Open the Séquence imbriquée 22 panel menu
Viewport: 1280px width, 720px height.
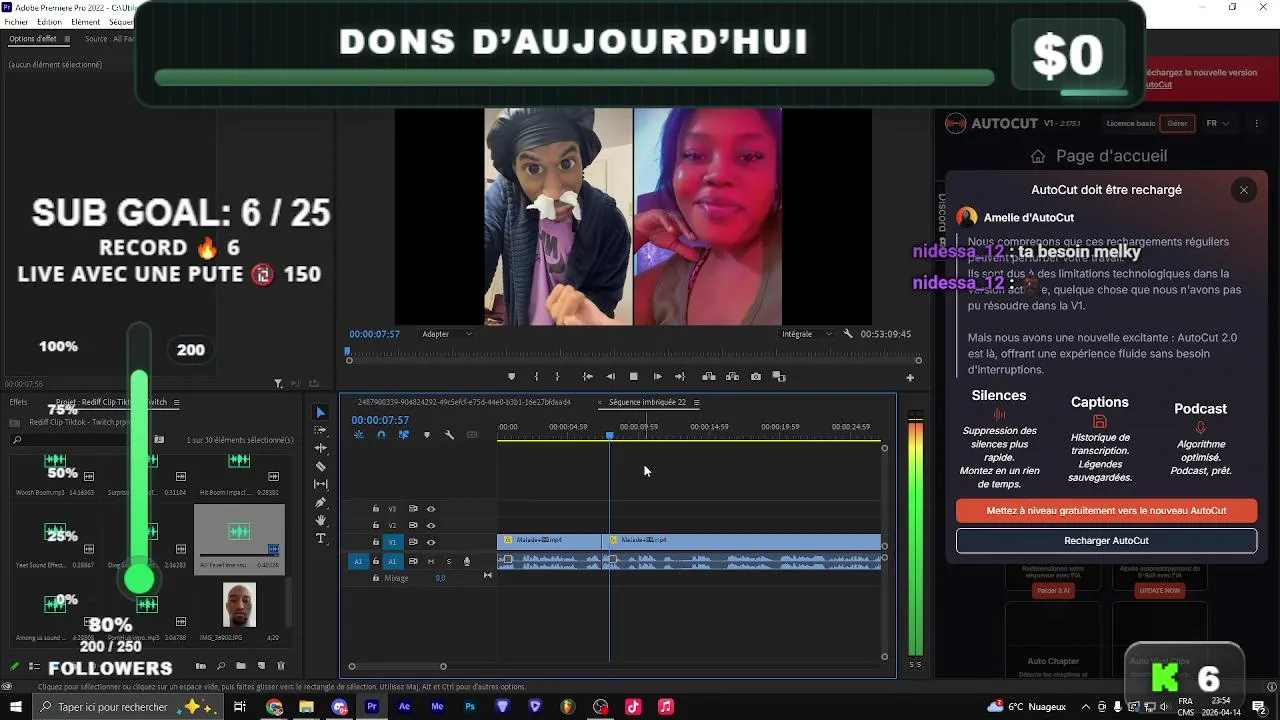coord(696,402)
